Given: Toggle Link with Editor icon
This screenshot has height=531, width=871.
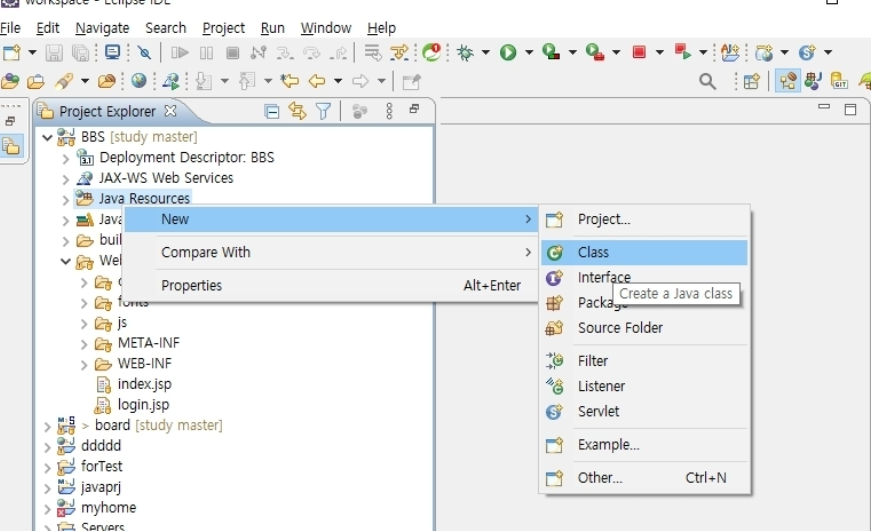Looking at the screenshot, I should 297,112.
